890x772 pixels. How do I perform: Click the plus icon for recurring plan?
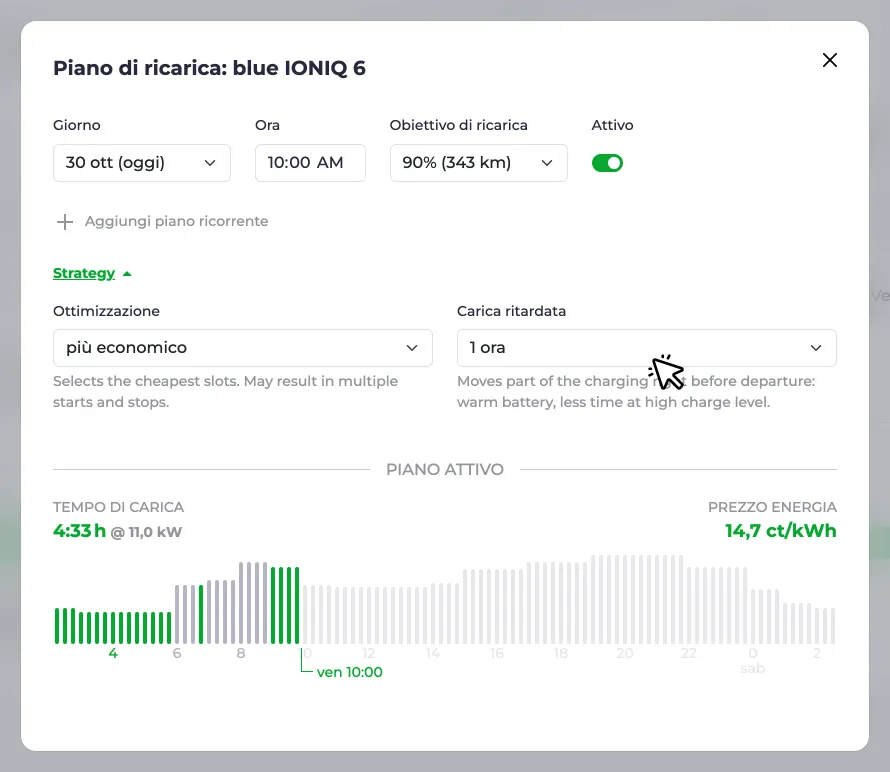[65, 221]
